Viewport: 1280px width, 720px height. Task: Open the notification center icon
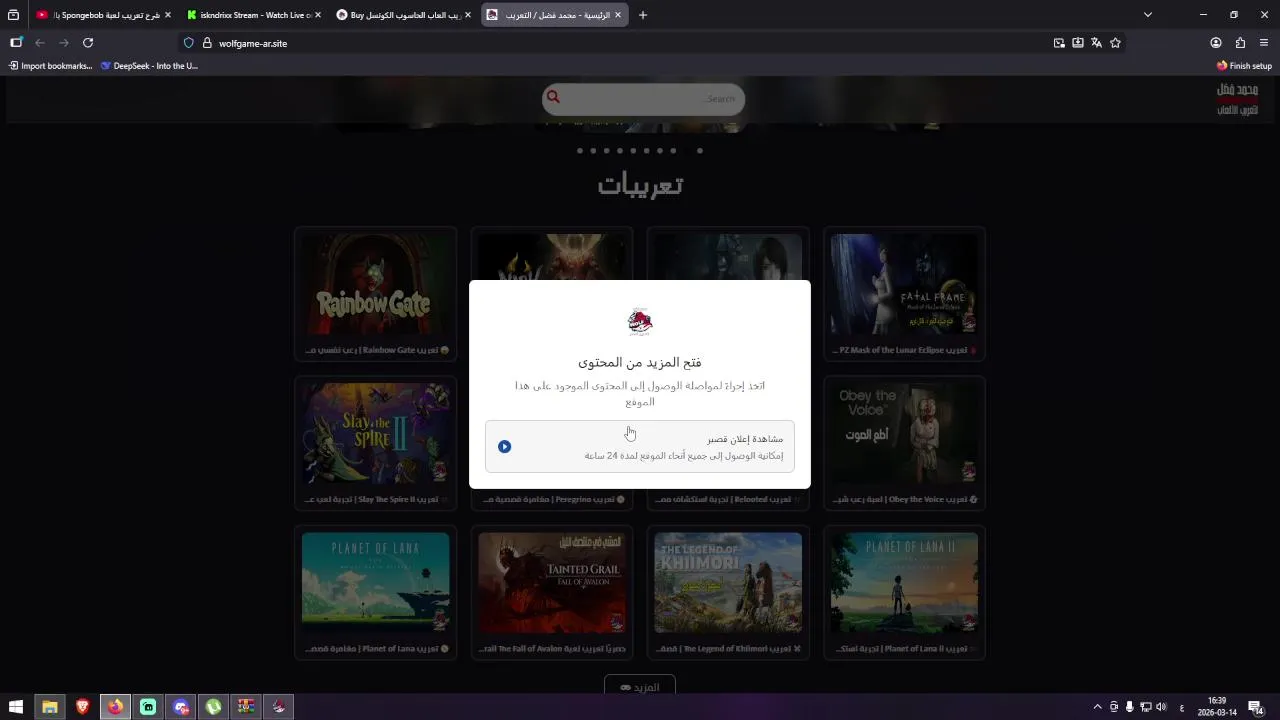click(x=1255, y=707)
